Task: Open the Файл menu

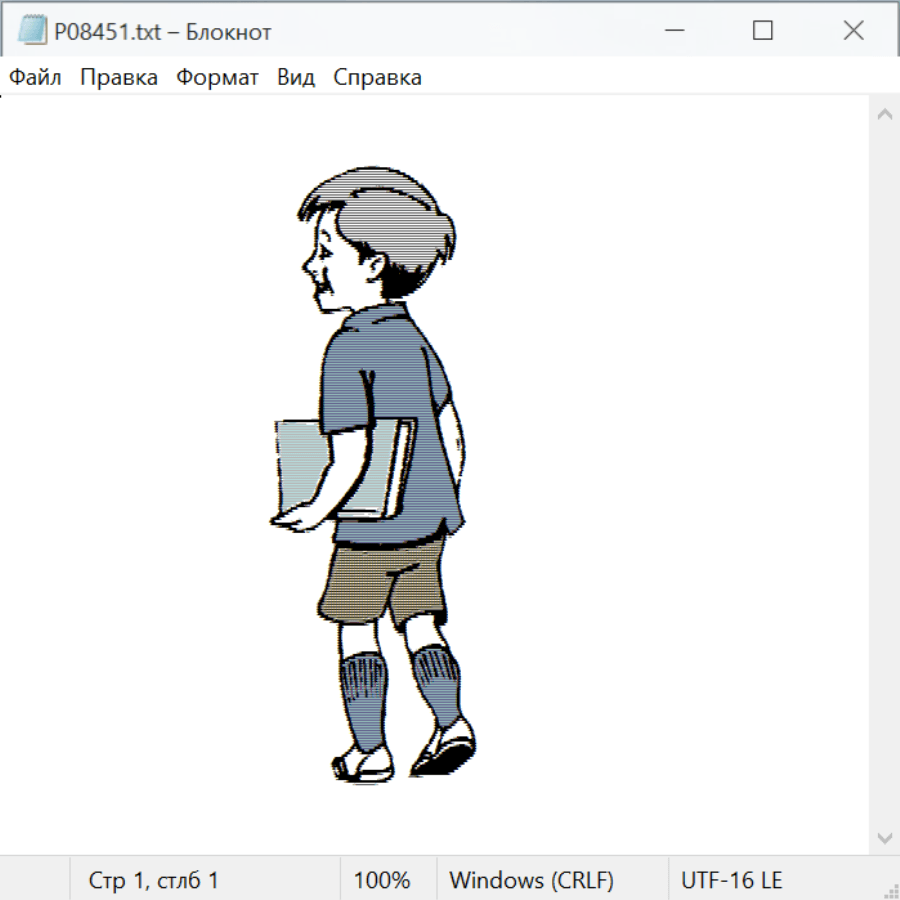Action: click(36, 78)
